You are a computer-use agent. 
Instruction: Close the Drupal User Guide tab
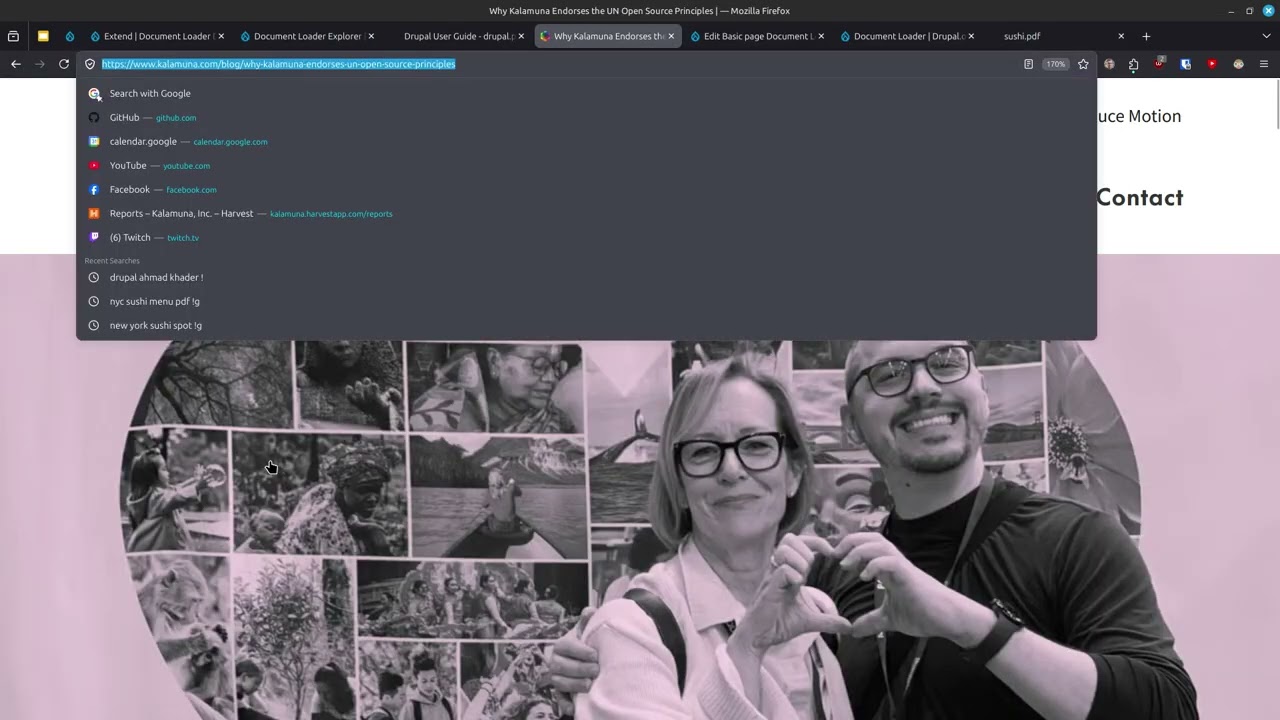pyautogui.click(x=521, y=36)
